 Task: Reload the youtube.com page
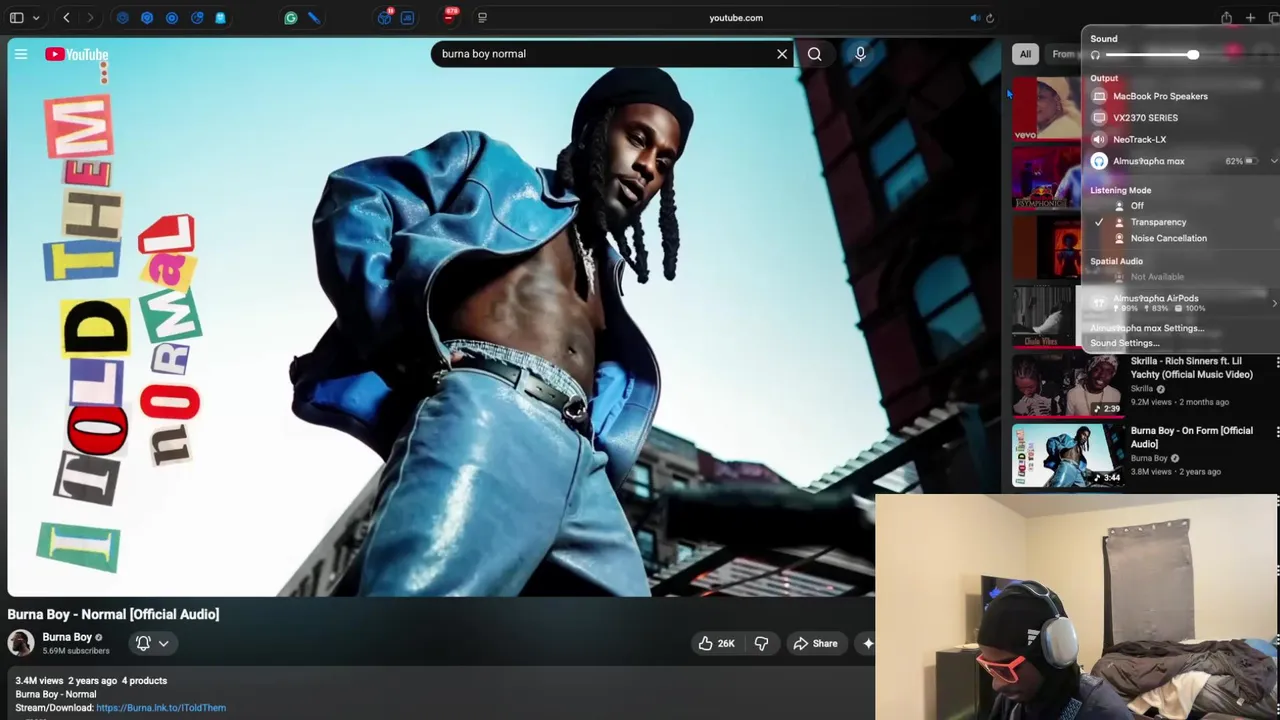(x=990, y=18)
